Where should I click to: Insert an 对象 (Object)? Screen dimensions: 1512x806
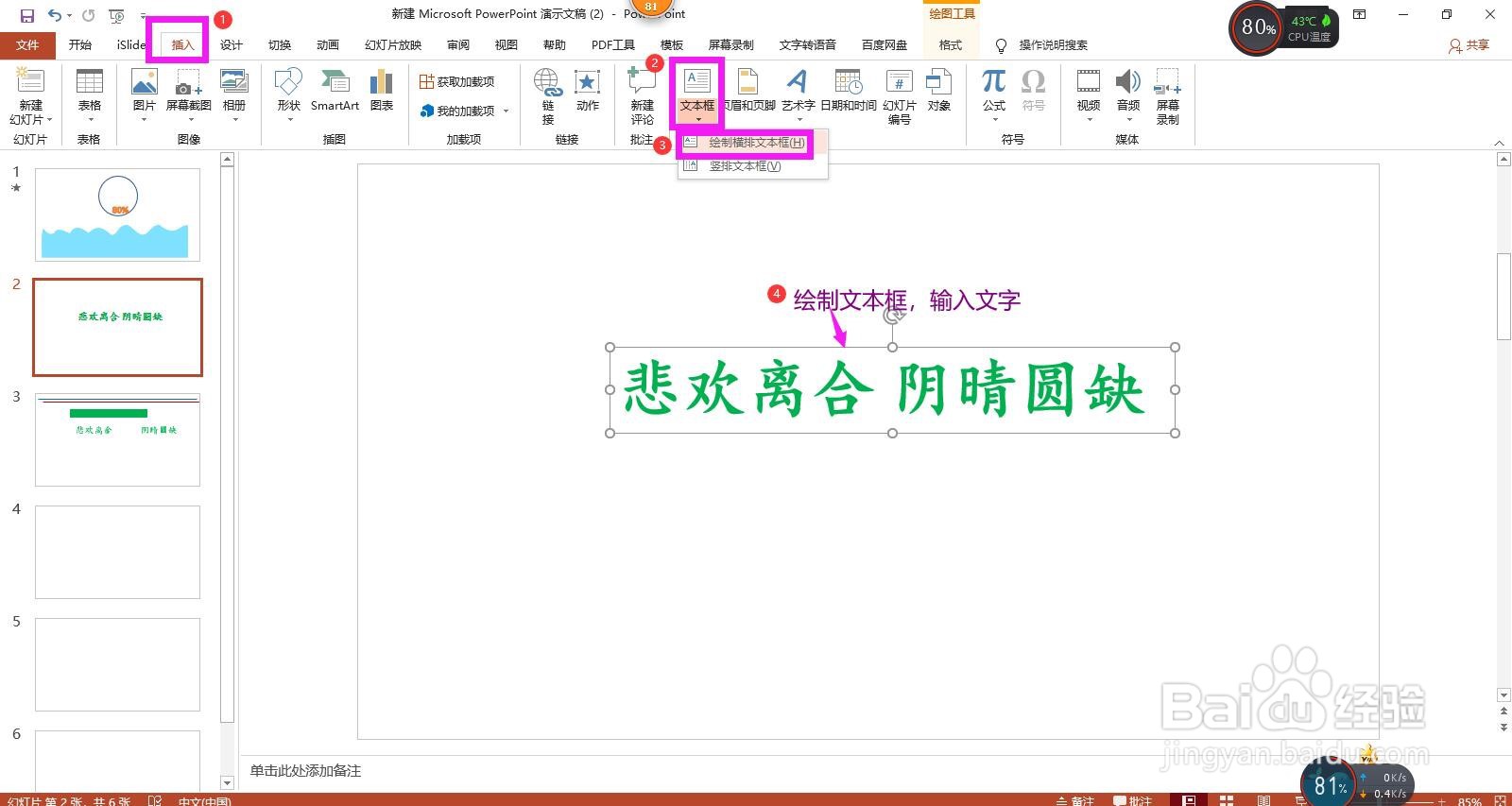pyautogui.click(x=939, y=90)
